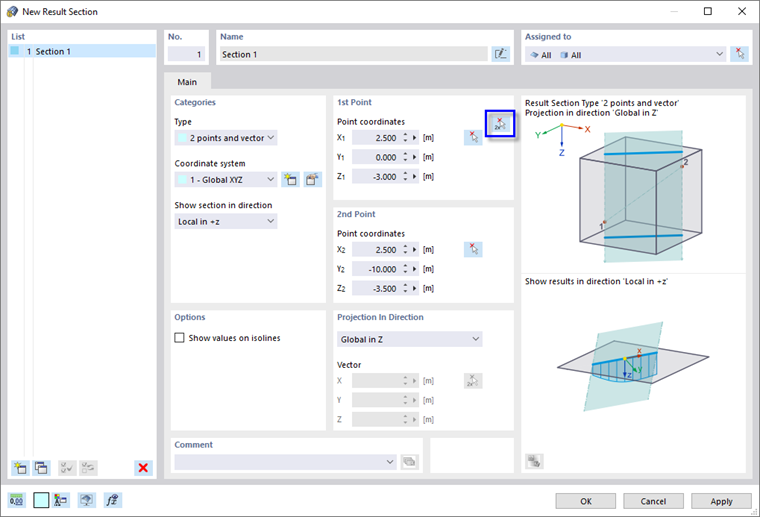Click the X2 coordinate field
760x517 pixels.
[x=377, y=250]
